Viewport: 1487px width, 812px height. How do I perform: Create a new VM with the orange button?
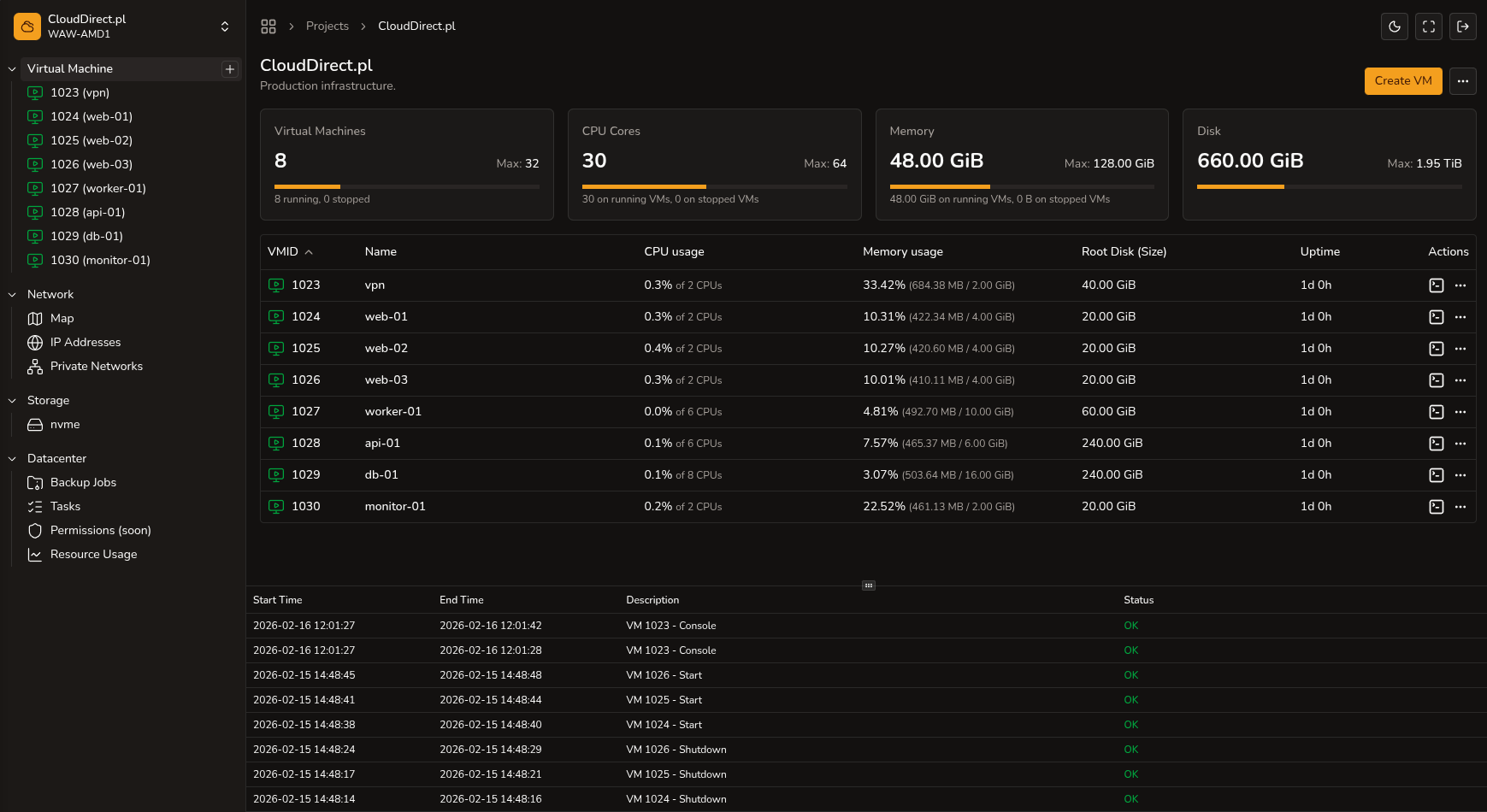(1402, 80)
